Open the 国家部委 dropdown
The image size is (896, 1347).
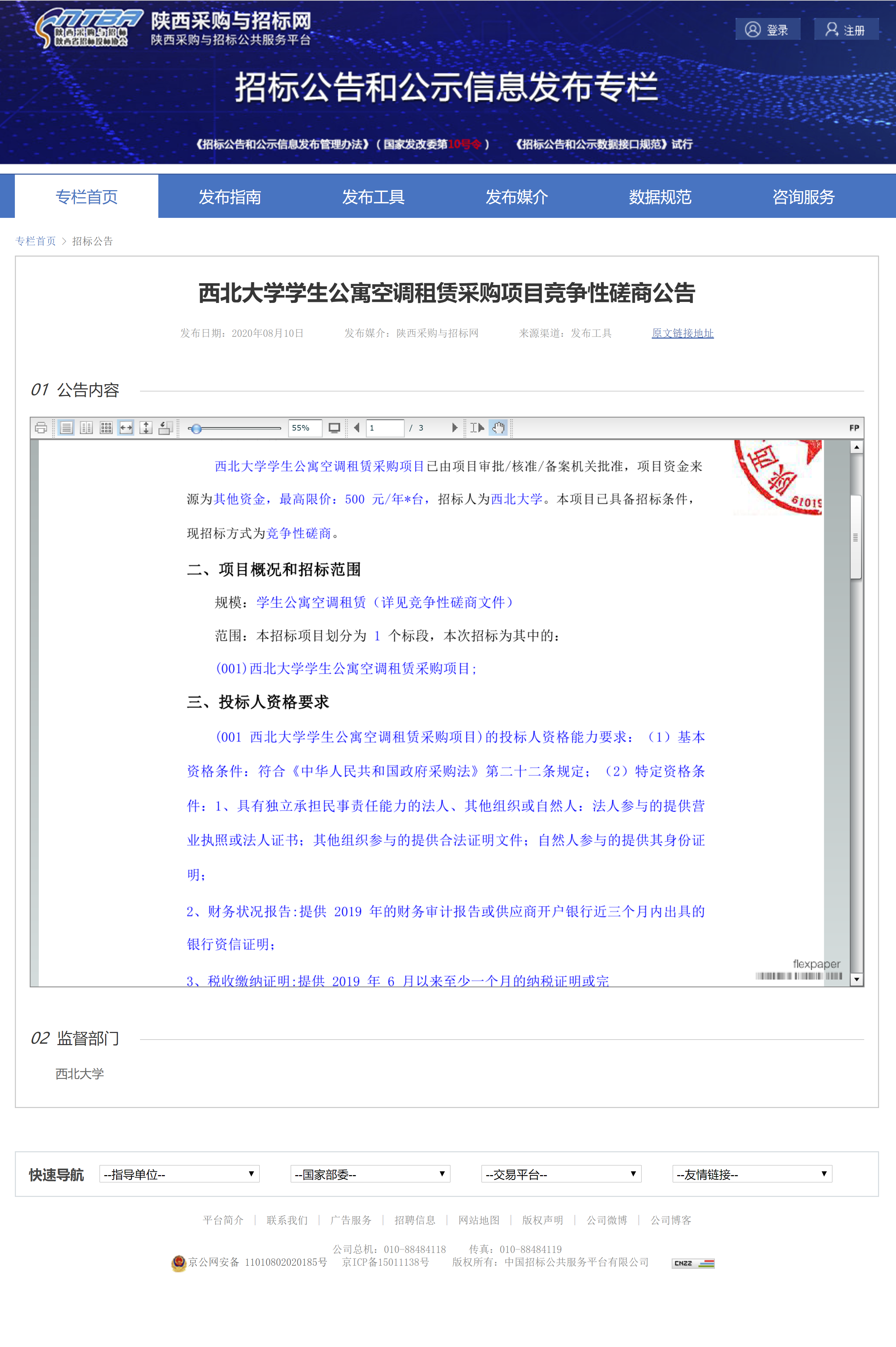click(370, 1174)
